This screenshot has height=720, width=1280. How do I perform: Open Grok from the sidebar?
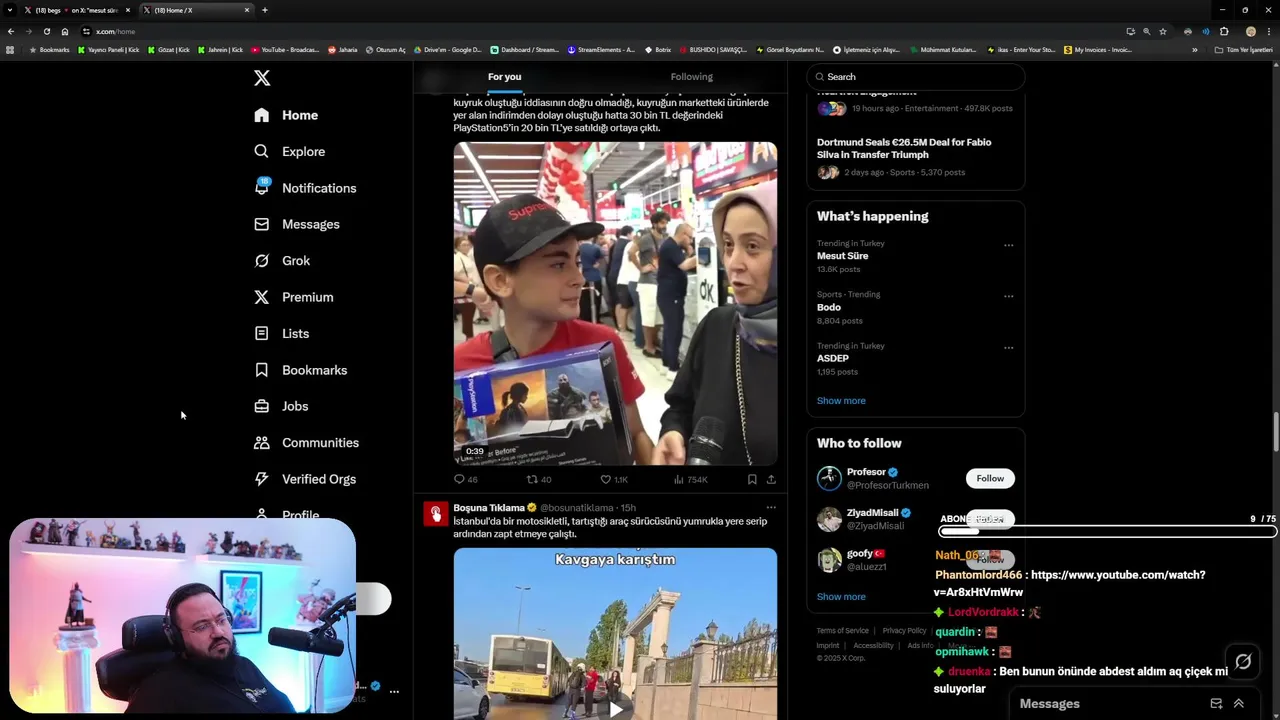[x=282, y=260]
